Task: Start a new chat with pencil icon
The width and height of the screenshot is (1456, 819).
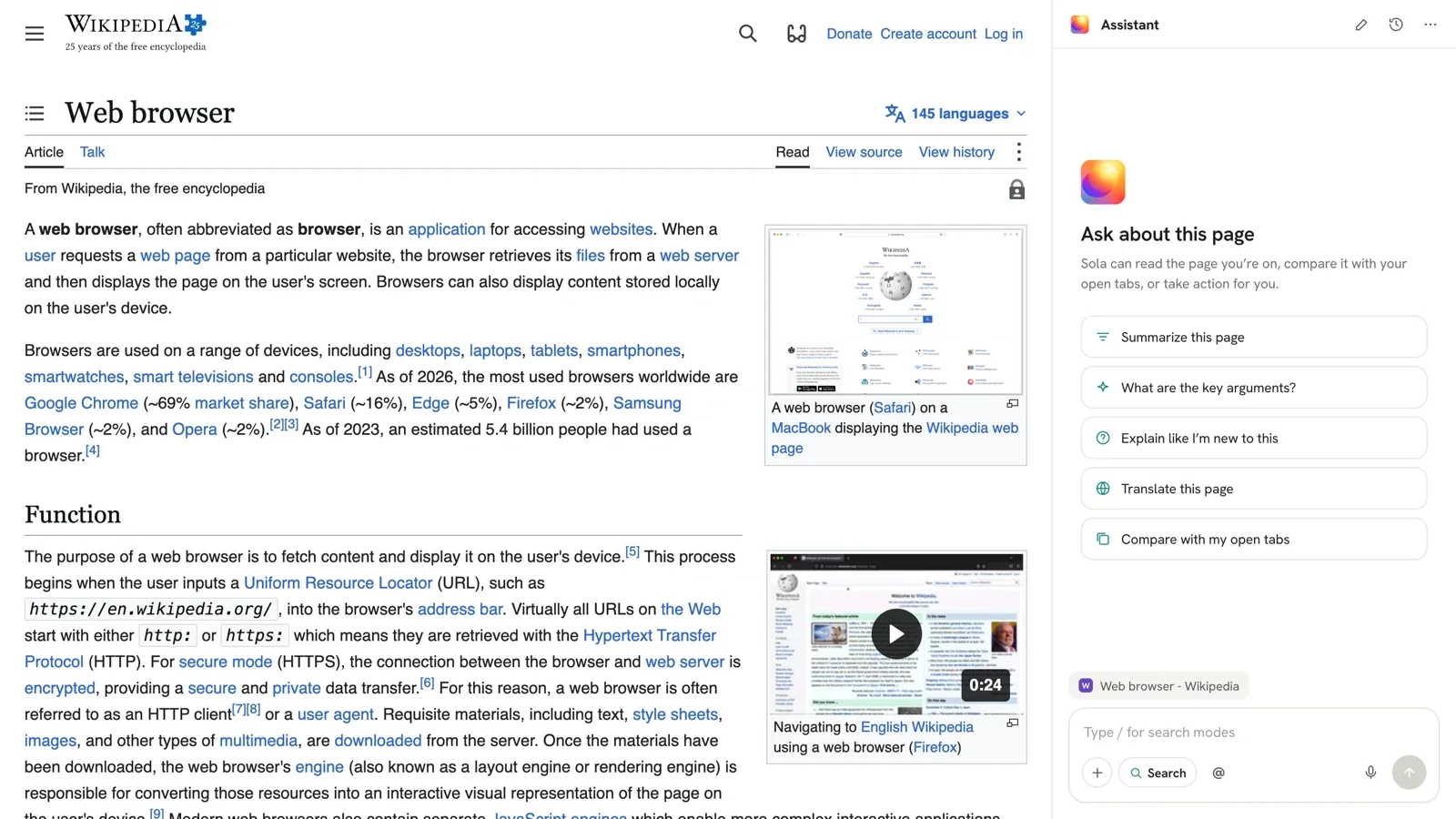Action: tap(1360, 25)
